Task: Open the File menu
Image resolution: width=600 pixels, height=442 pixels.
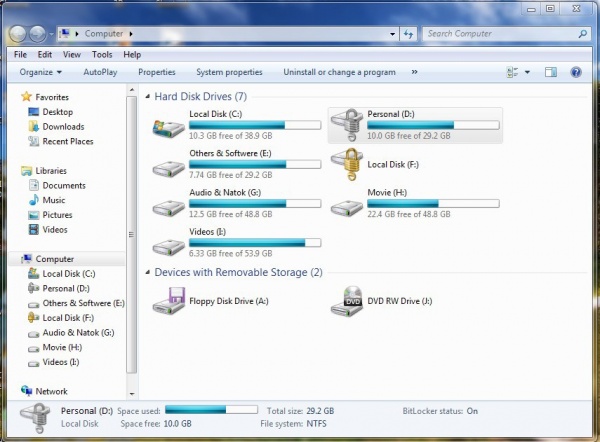Action: tap(20, 55)
